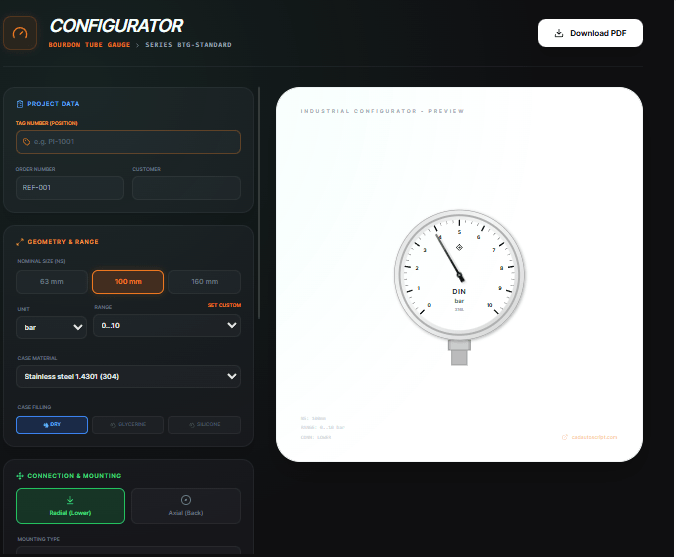Open the cadautoscript.com link in preview
Screen dimensions: 676x557
589,437
